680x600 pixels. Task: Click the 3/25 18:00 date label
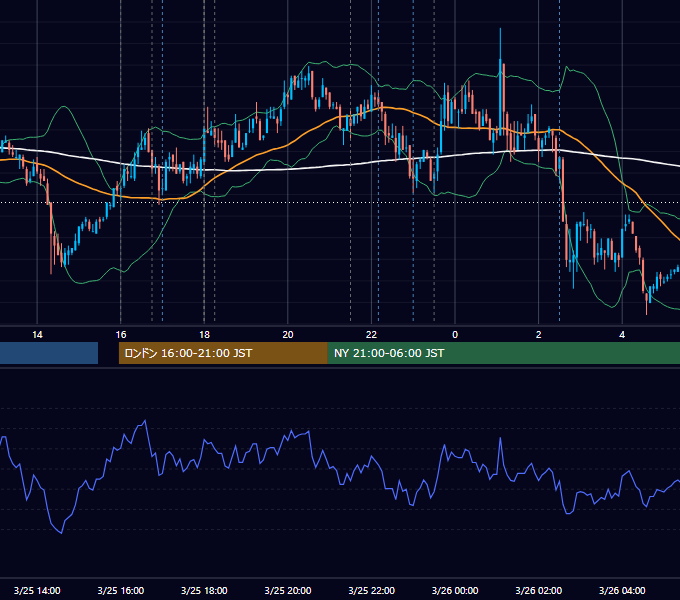tap(204, 590)
